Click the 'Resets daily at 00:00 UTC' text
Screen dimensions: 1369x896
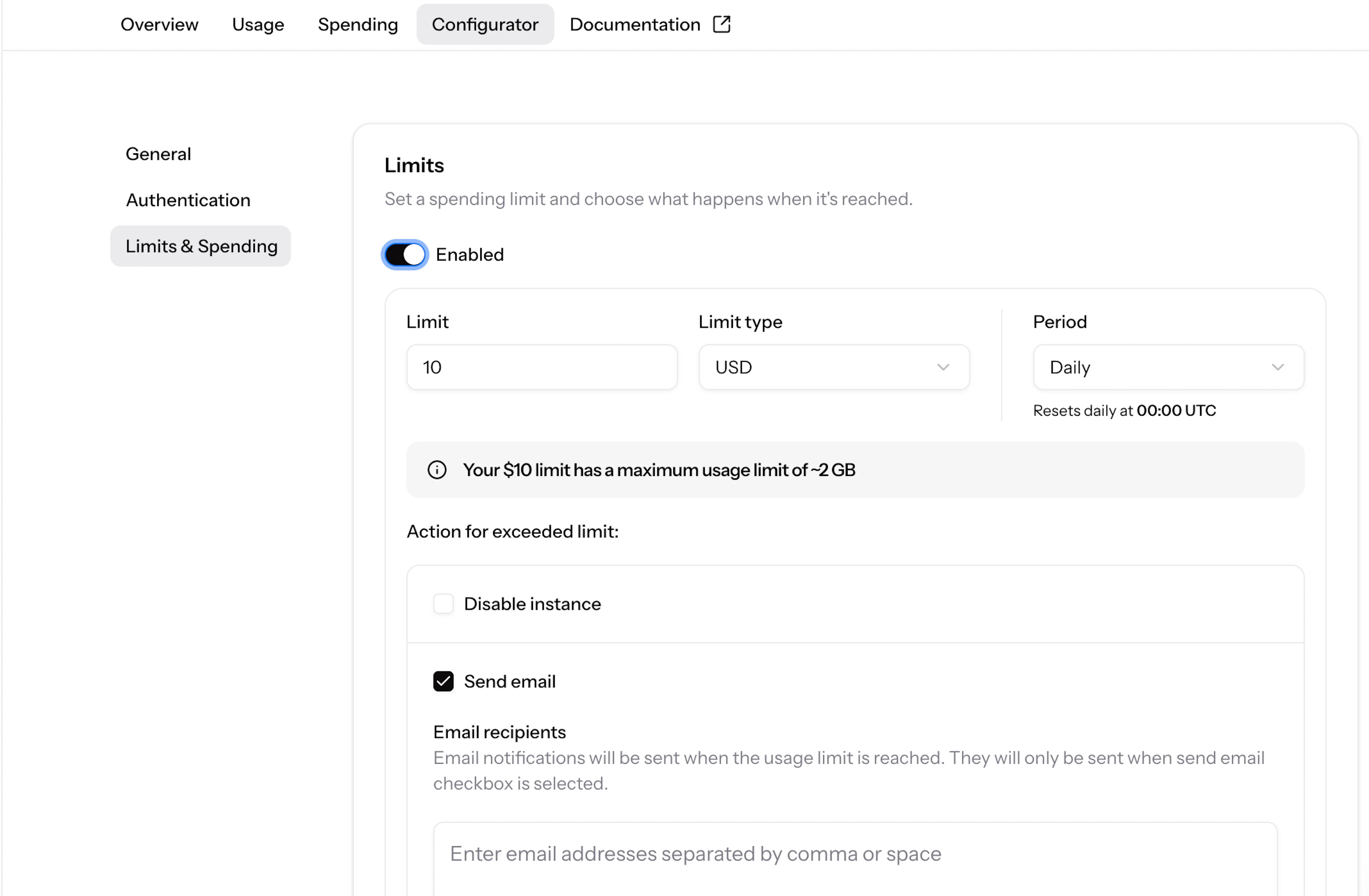click(1124, 411)
